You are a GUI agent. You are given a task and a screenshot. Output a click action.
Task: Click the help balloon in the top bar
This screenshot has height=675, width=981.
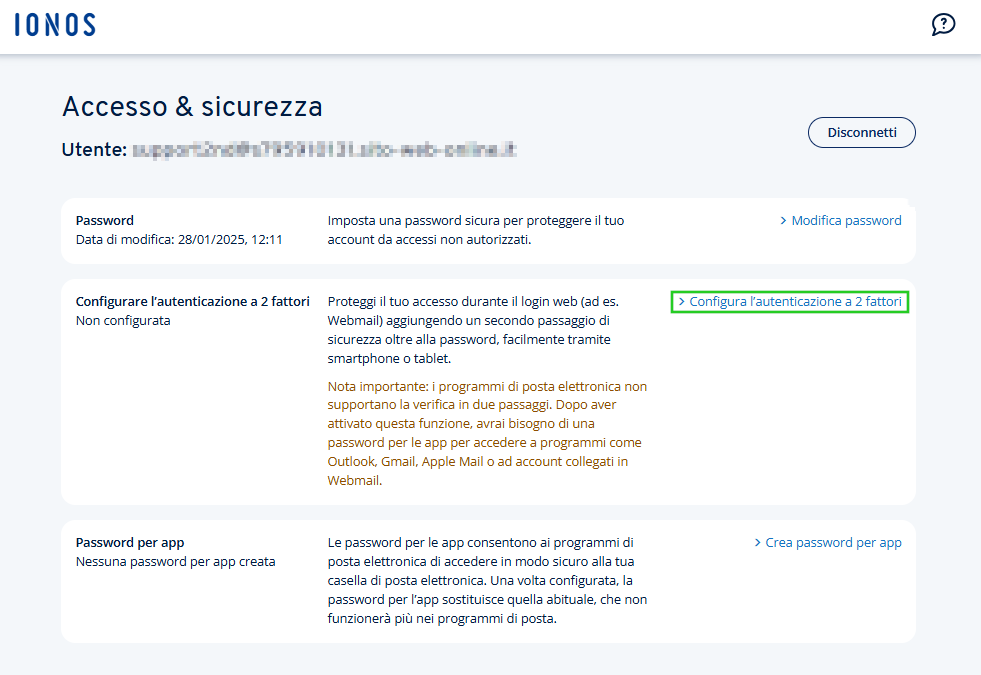[943, 24]
